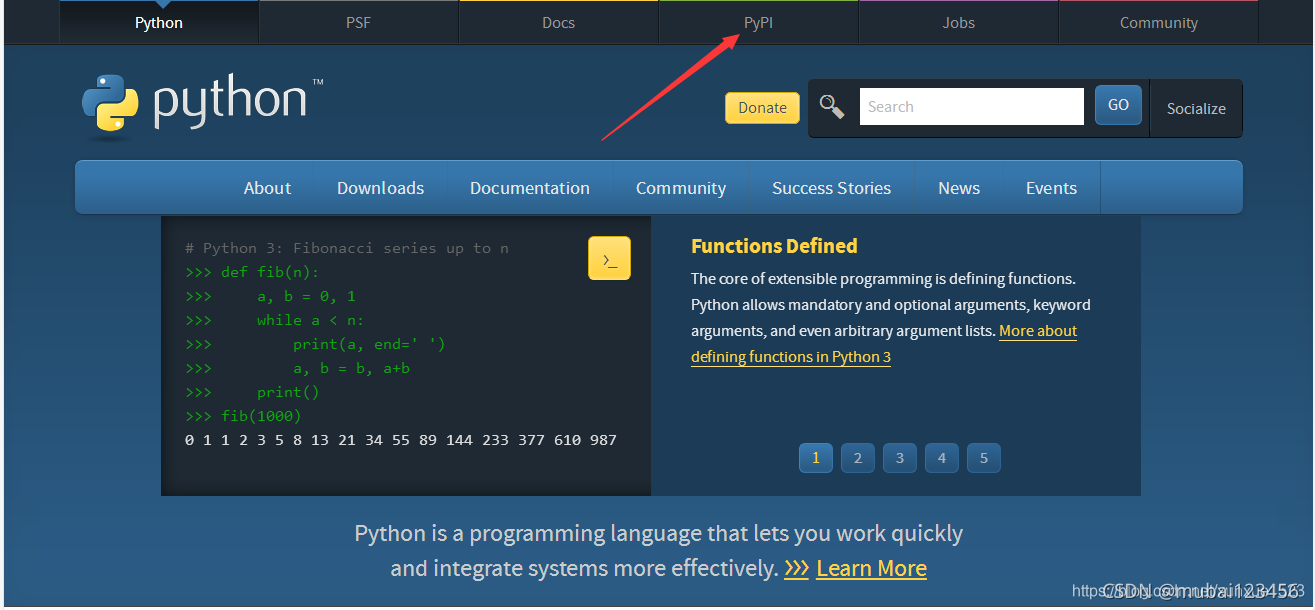Click the GO search button
This screenshot has width=1315, height=610.
[1117, 104]
